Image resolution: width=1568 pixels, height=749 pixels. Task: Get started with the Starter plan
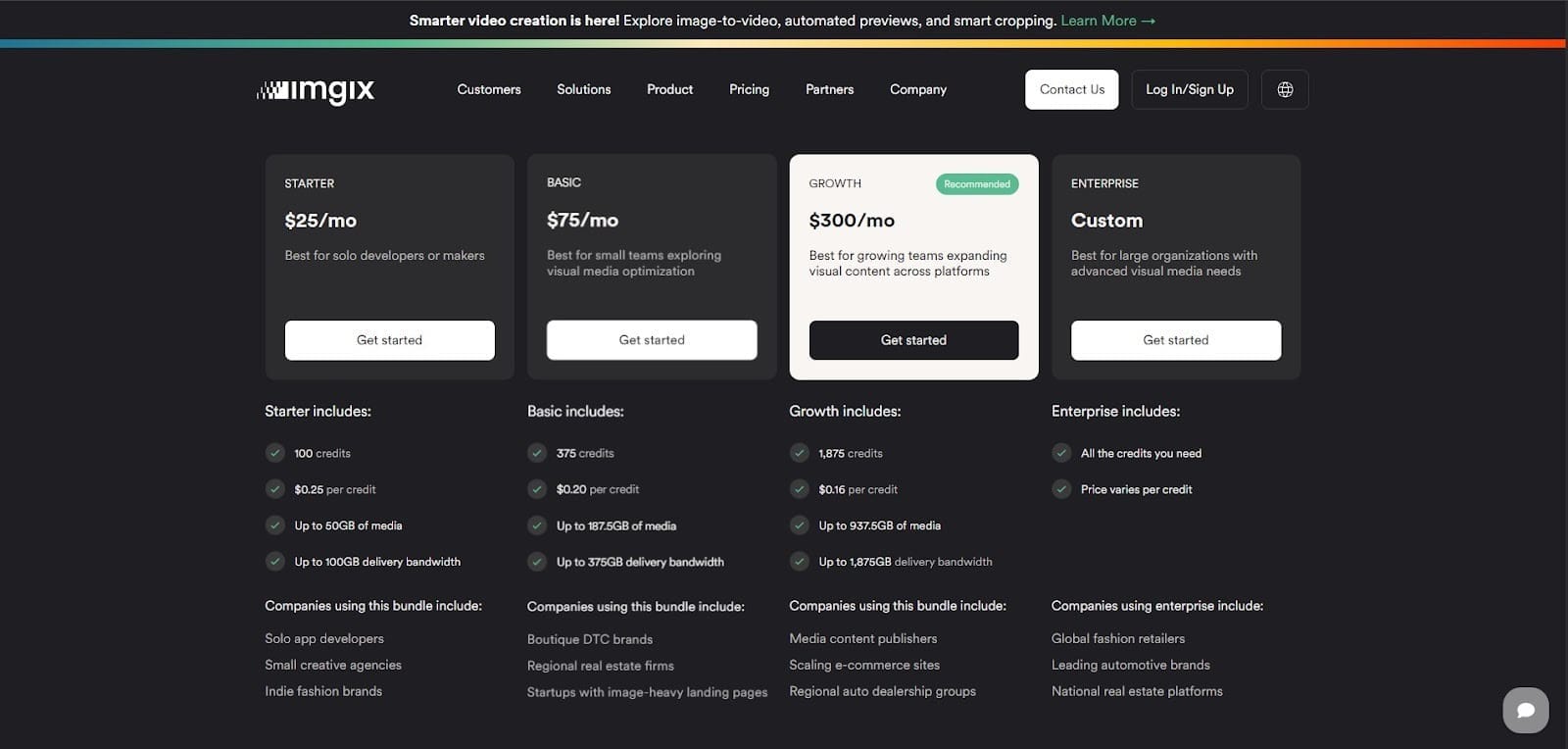coord(389,340)
